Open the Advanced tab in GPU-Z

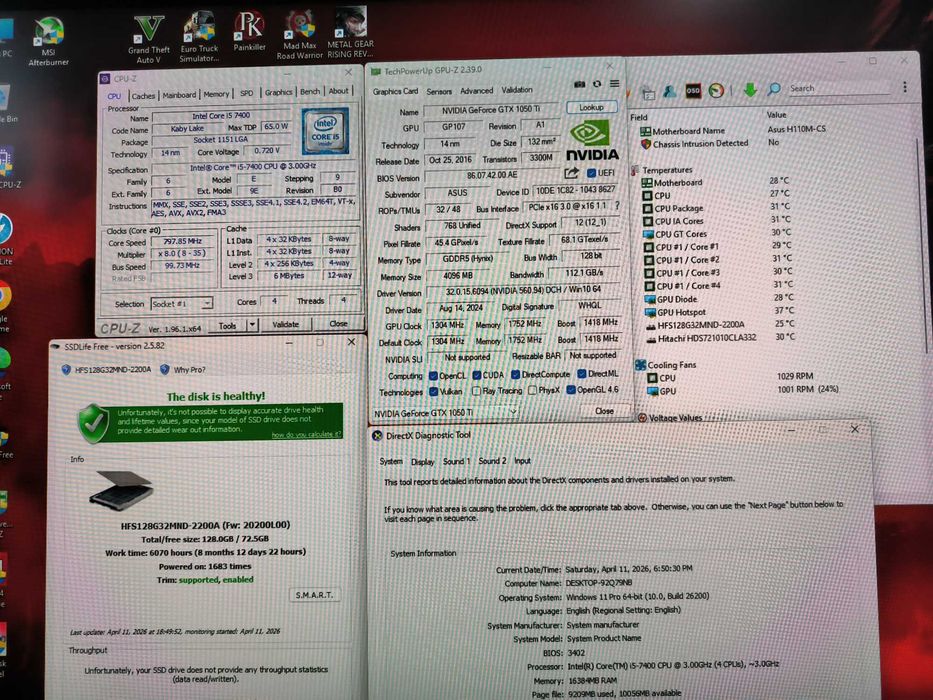477,90
